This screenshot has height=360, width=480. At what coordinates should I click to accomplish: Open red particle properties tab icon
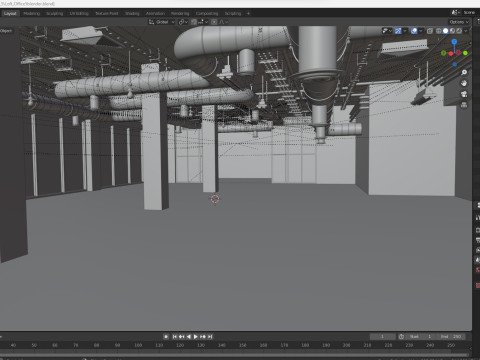(477, 270)
